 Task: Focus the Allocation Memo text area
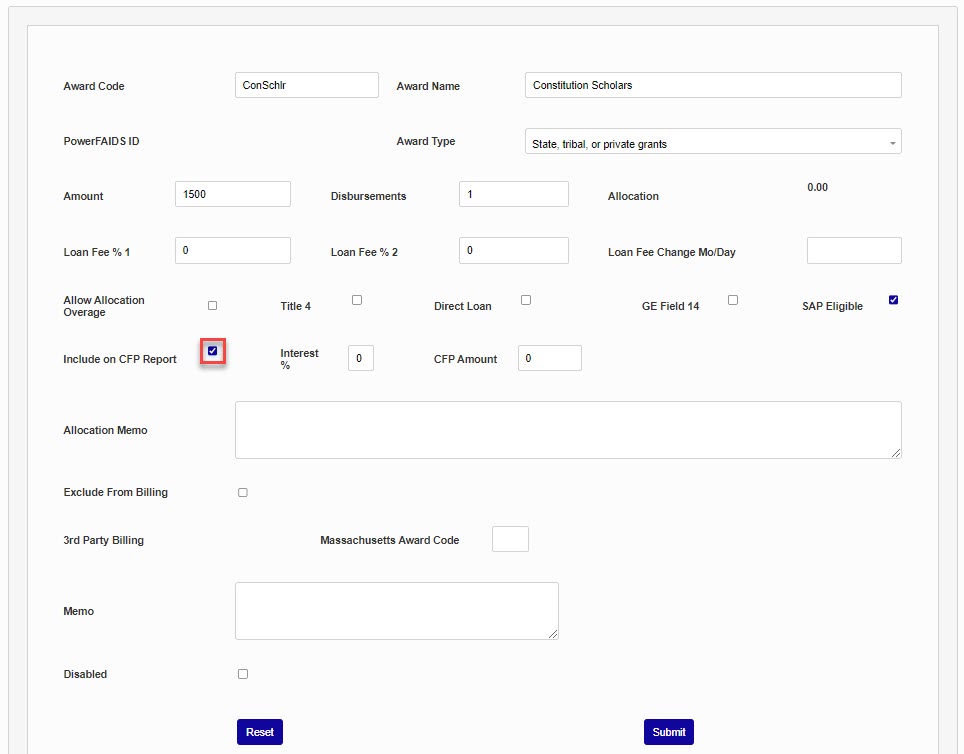coord(567,430)
